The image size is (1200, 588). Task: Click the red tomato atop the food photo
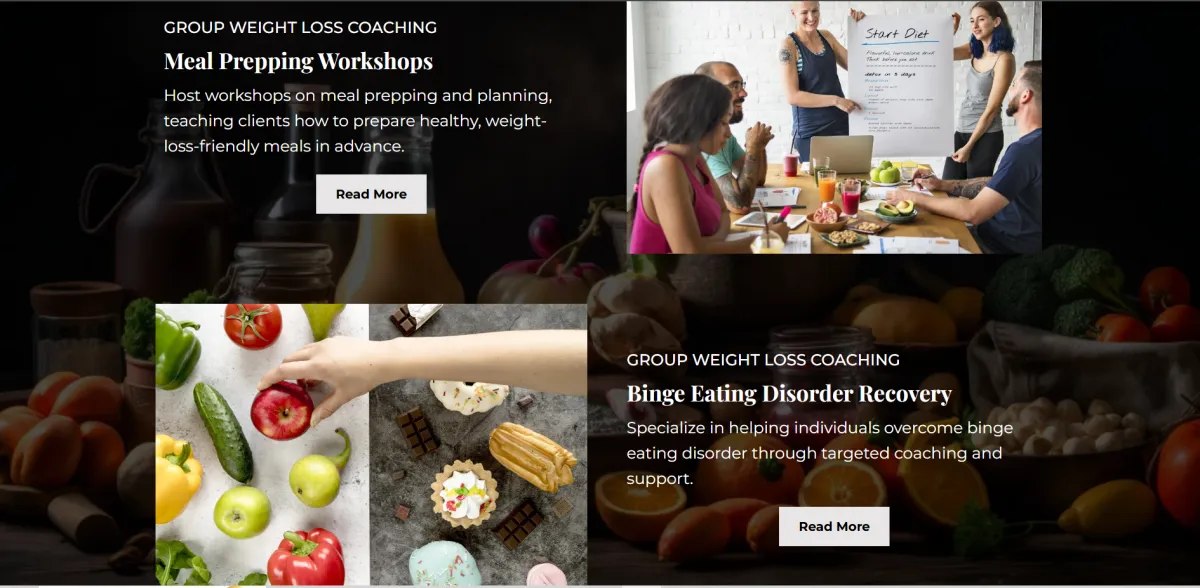252,325
